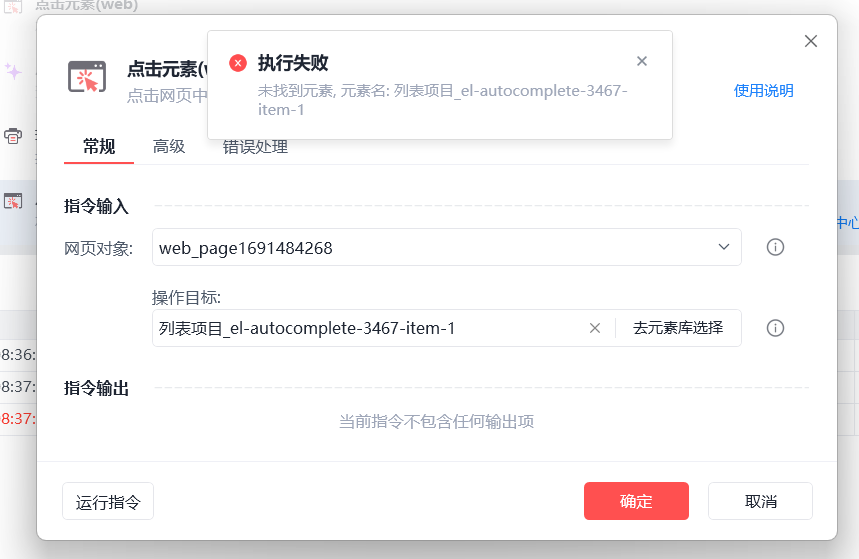Viewport: 859px width, 559px height.
Task: Select the red 8:37 error log entry
Action: [18, 419]
